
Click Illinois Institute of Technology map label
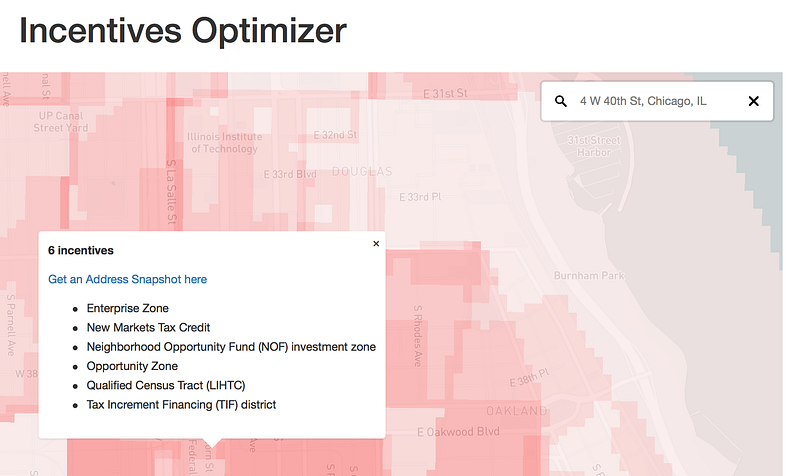pyautogui.click(x=224, y=143)
